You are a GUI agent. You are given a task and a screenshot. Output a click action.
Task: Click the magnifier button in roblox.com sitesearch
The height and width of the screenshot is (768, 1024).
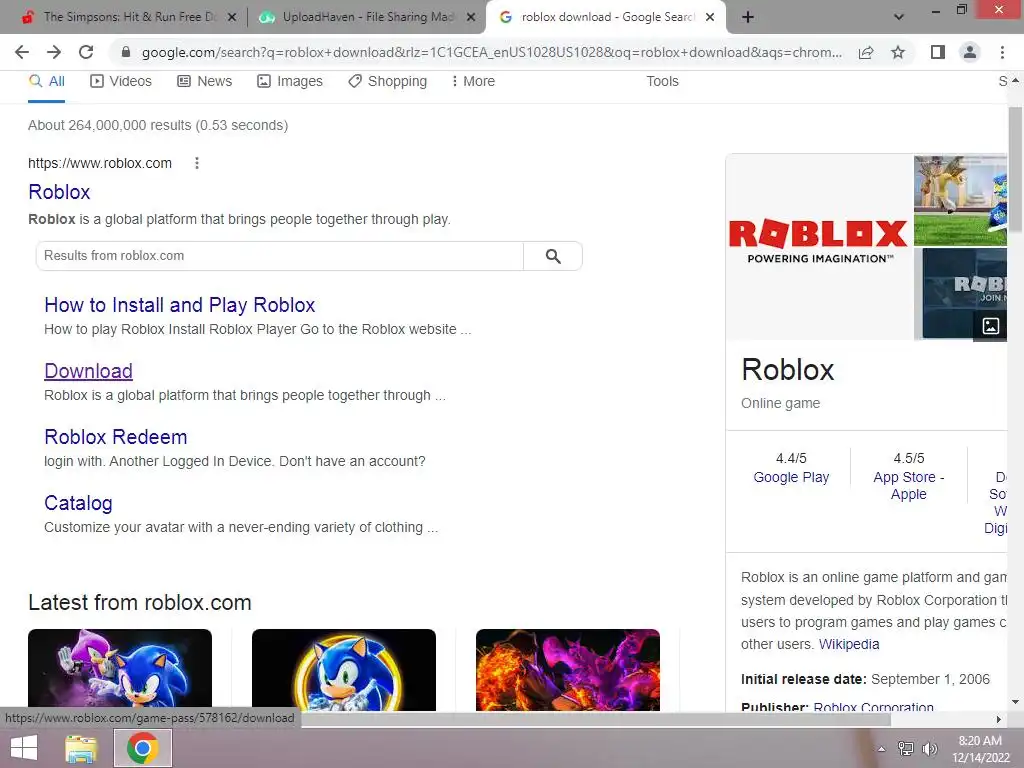point(553,256)
